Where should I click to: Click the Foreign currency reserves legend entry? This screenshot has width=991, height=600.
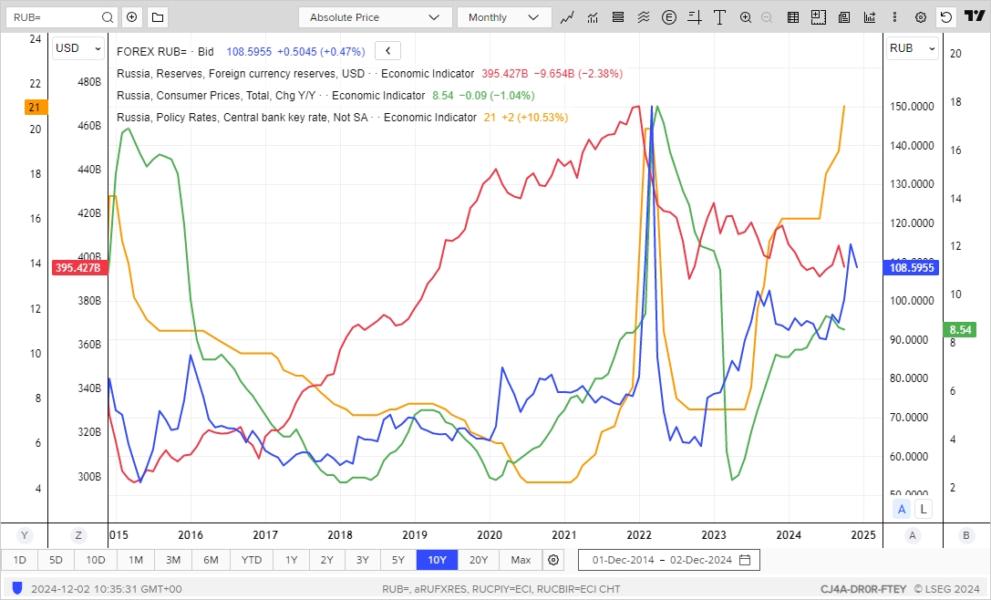[295, 74]
